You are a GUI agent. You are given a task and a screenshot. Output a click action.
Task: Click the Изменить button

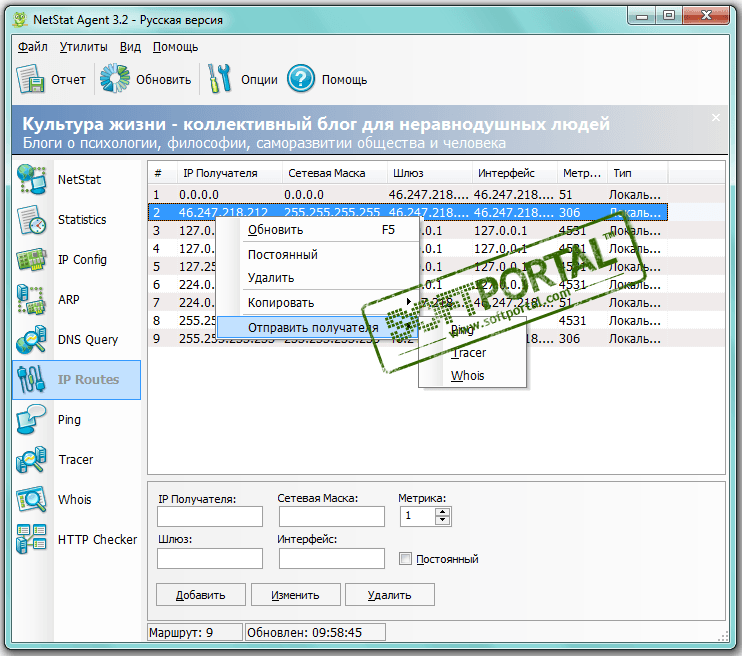point(295,595)
